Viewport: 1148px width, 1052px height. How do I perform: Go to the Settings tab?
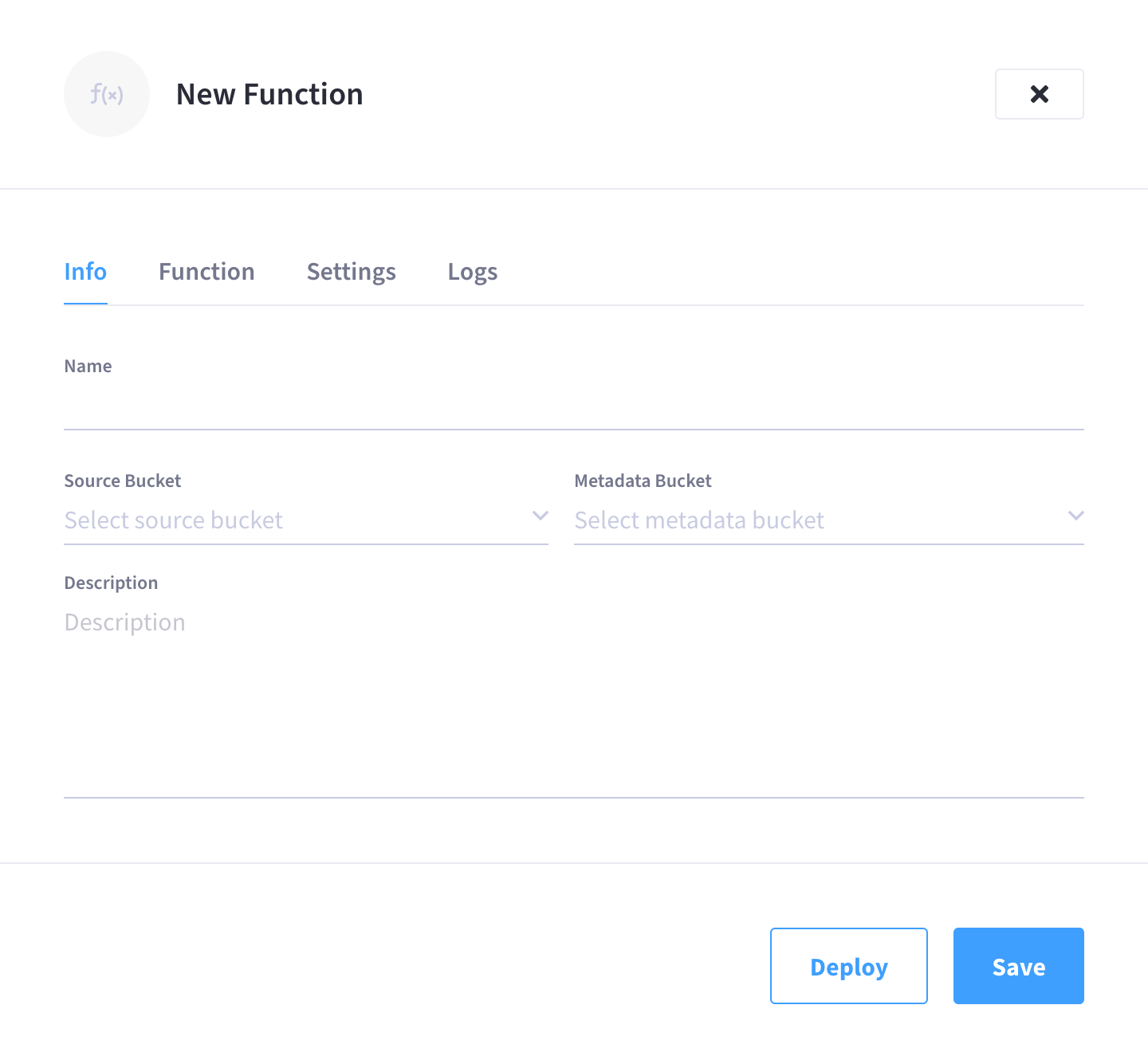coord(351,272)
